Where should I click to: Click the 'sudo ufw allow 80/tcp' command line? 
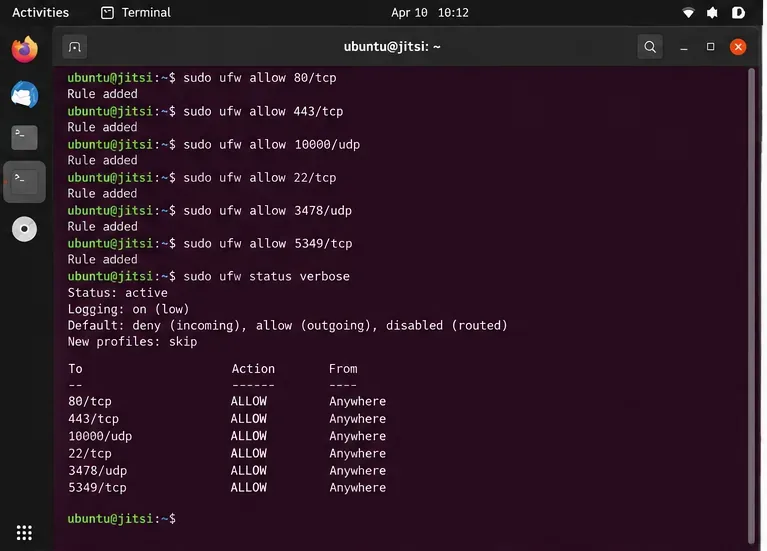pos(260,78)
